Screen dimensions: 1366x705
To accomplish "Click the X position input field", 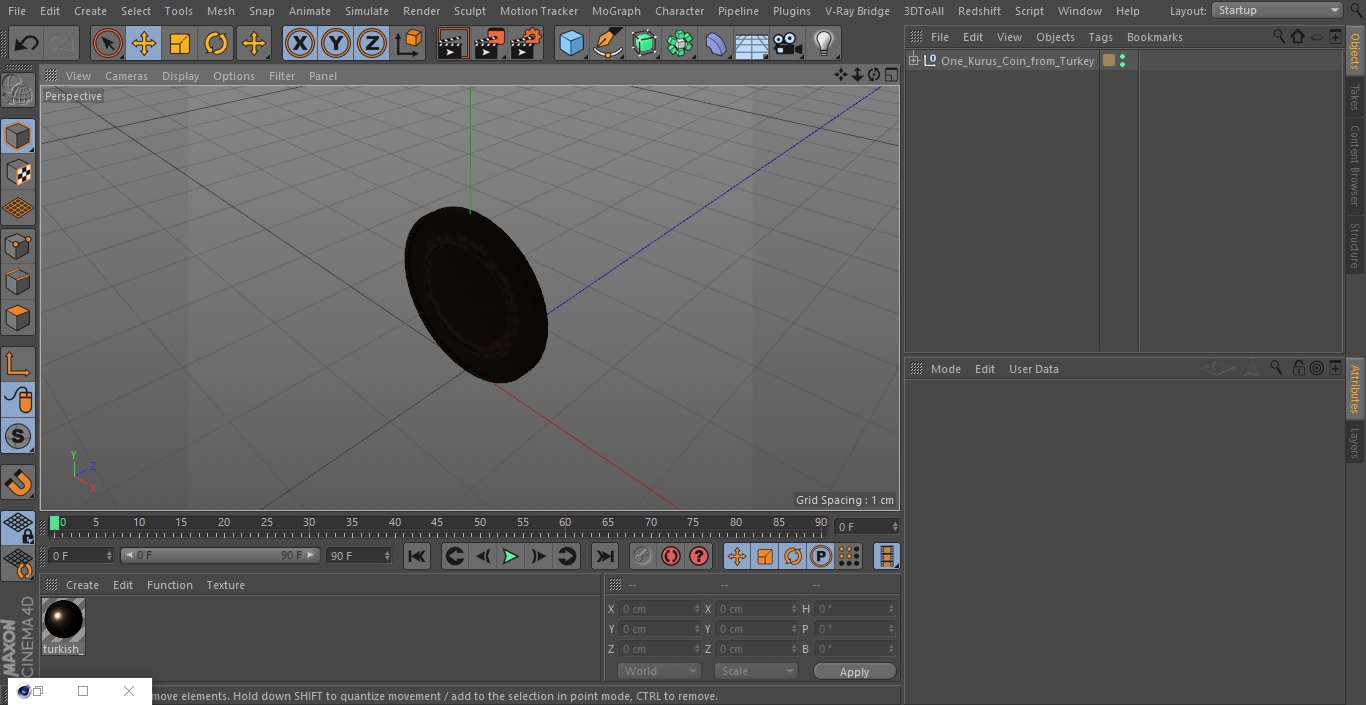I will (x=659, y=609).
